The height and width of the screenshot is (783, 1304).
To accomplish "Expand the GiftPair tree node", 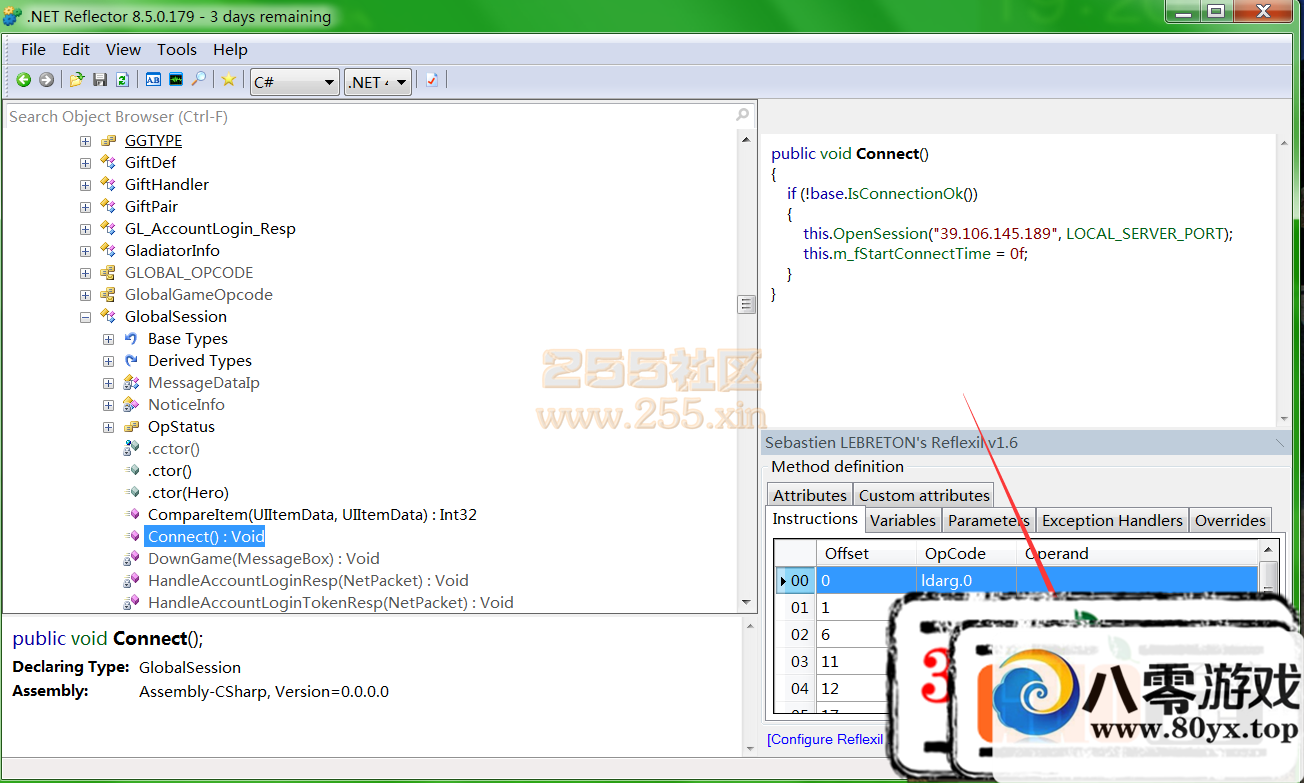I will coord(85,207).
